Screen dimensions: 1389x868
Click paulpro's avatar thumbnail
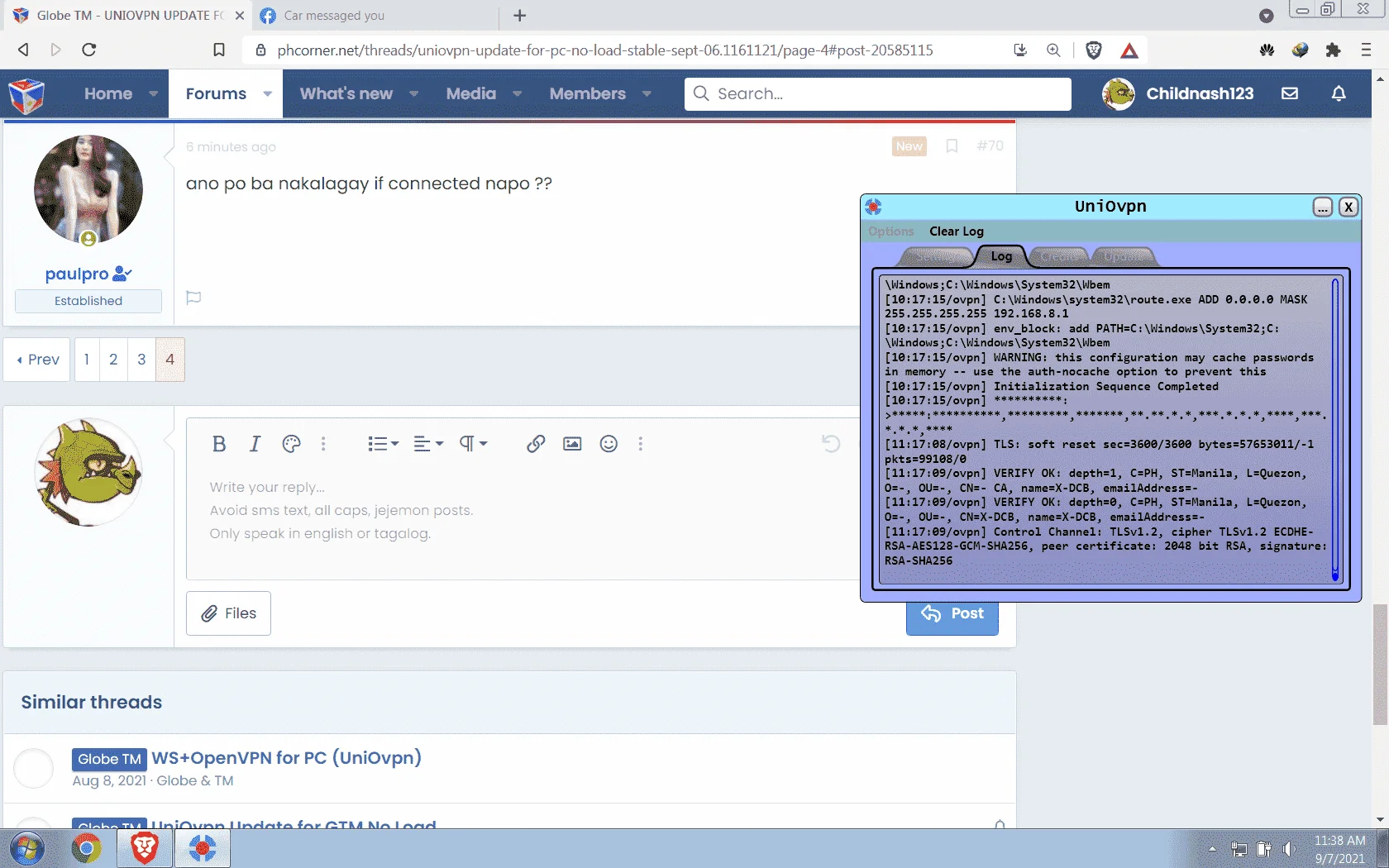(88, 189)
